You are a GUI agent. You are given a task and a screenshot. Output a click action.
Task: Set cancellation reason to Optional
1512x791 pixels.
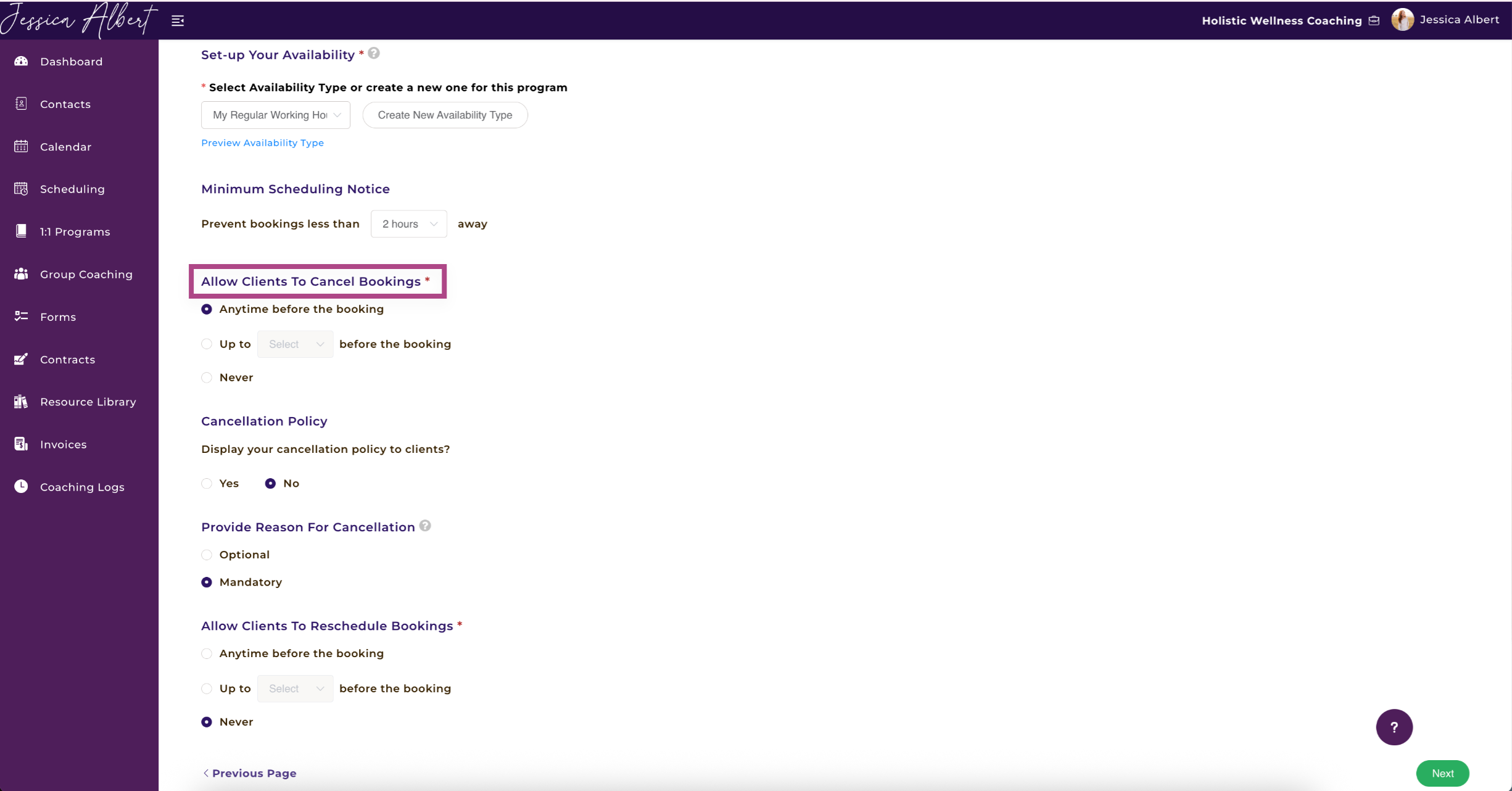coord(207,555)
